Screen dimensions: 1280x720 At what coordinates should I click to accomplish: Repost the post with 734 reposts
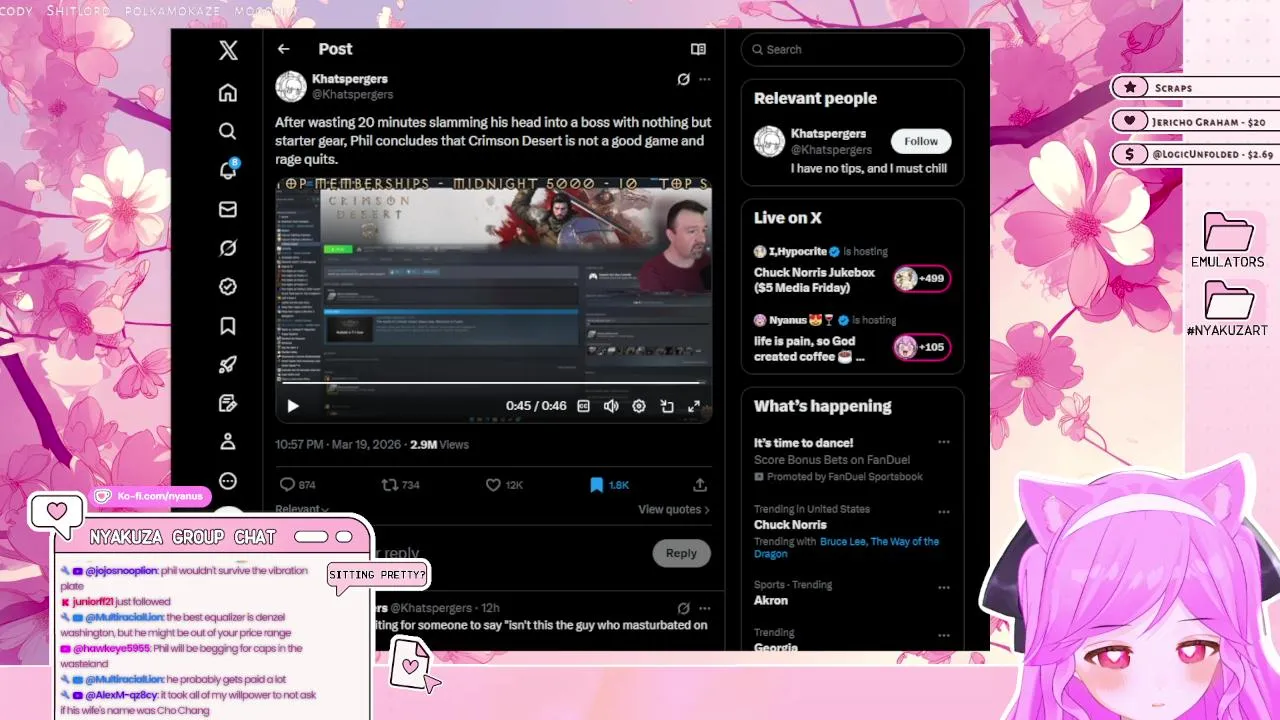(401, 484)
